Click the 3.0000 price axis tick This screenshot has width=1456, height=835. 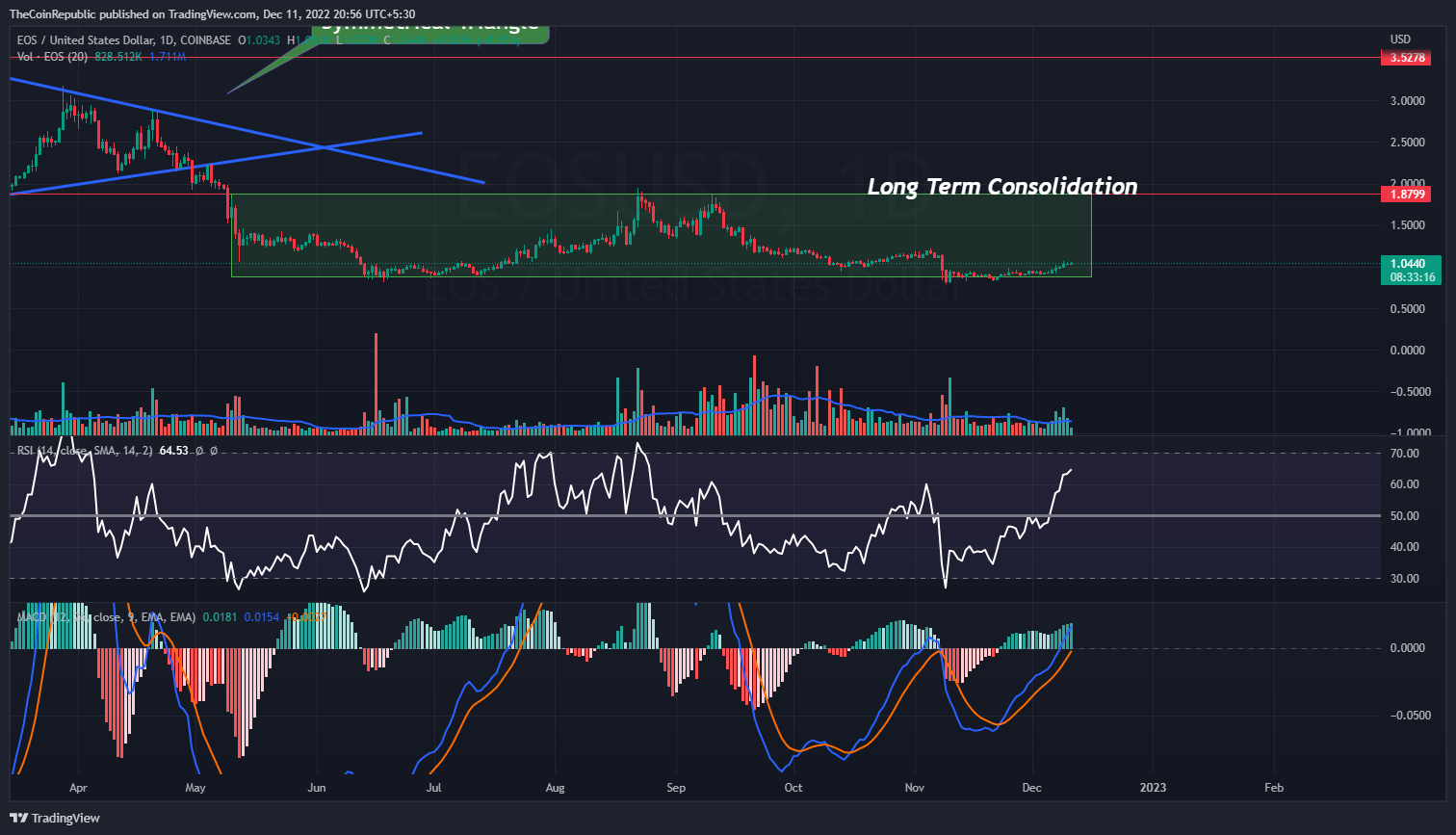coord(1407,100)
